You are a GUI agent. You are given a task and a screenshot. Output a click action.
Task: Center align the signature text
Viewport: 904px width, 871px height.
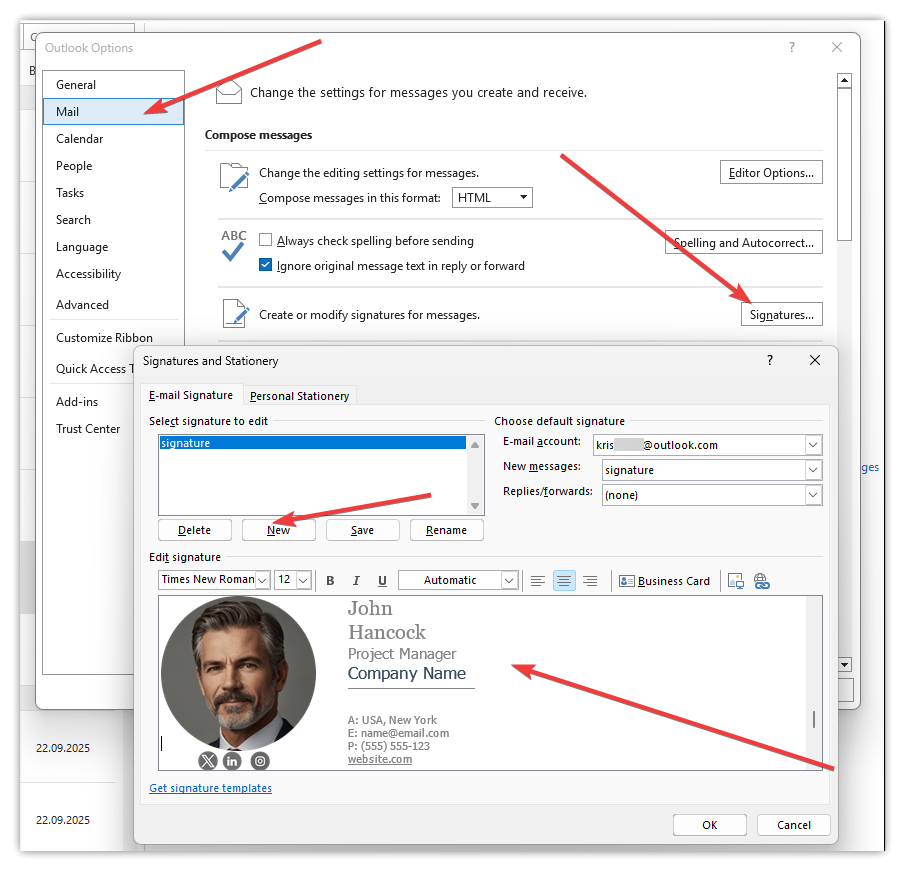point(564,581)
